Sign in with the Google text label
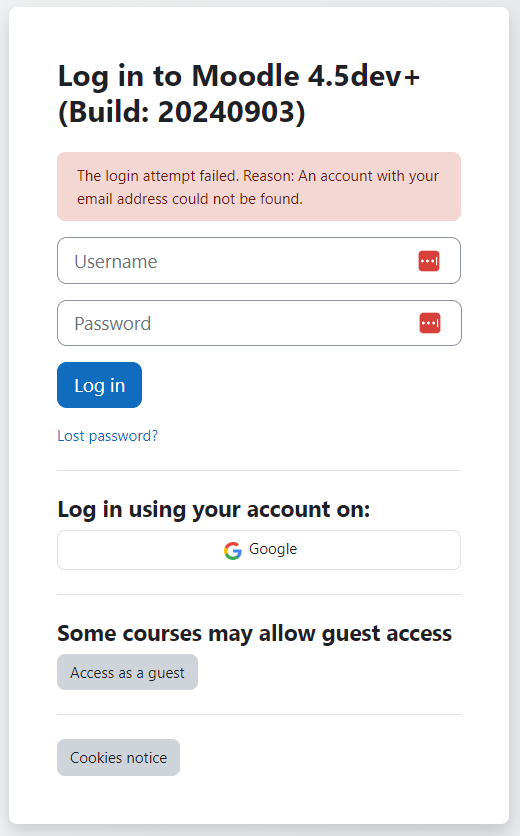The width and height of the screenshot is (520, 836). [273, 549]
